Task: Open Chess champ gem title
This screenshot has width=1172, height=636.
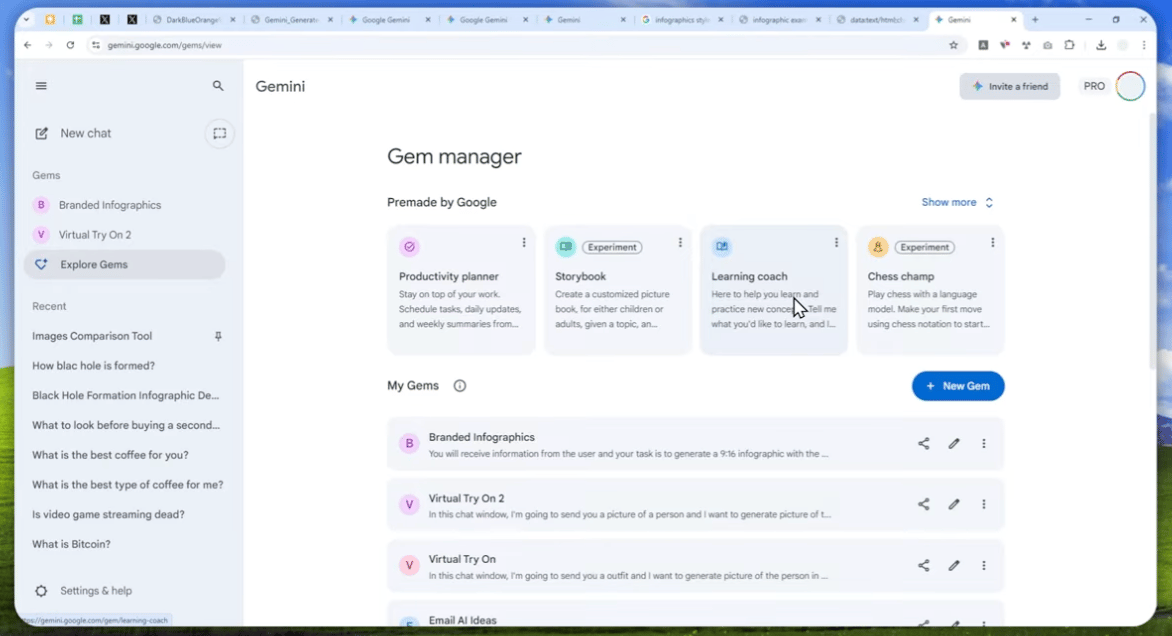Action: click(901, 277)
